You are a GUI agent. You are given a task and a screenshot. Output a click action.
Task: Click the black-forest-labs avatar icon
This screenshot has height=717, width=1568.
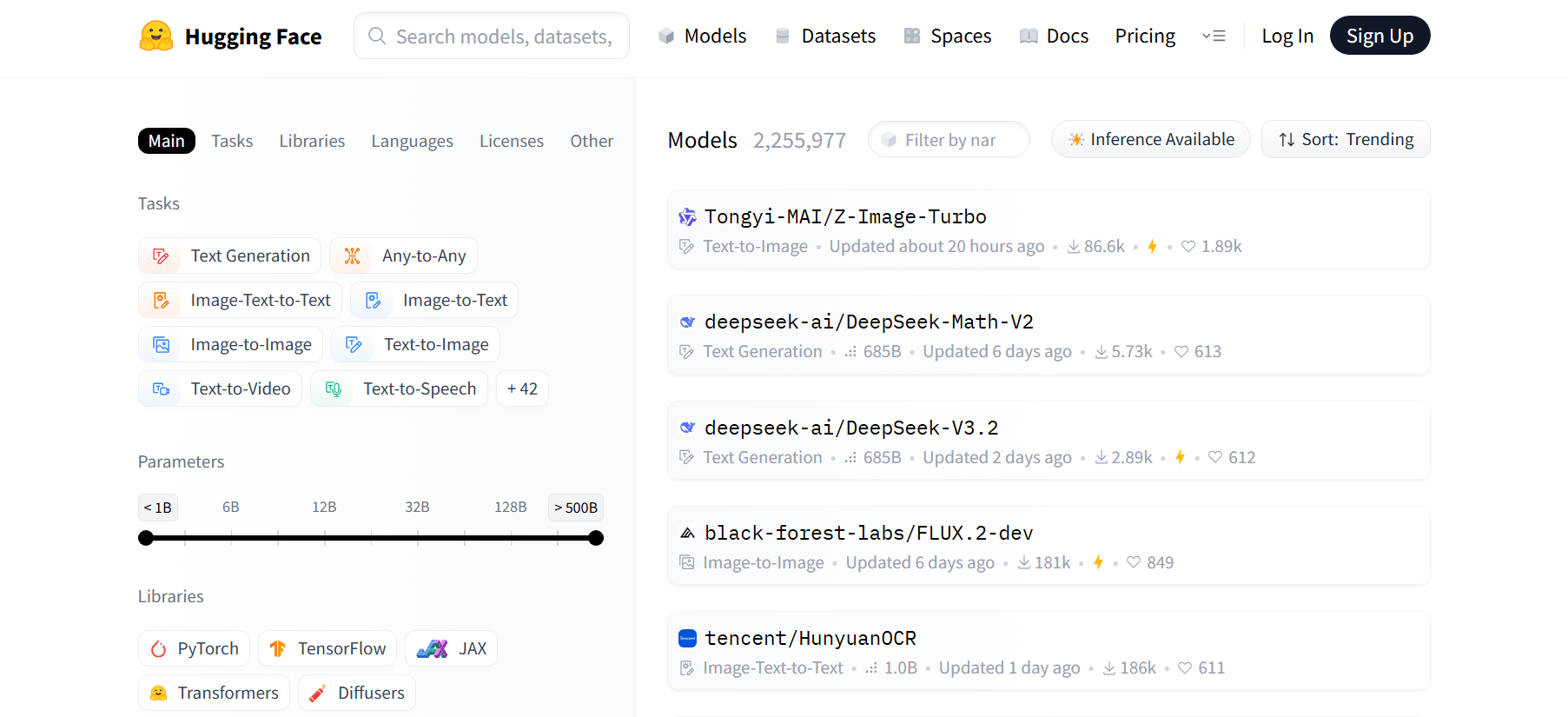[687, 534]
